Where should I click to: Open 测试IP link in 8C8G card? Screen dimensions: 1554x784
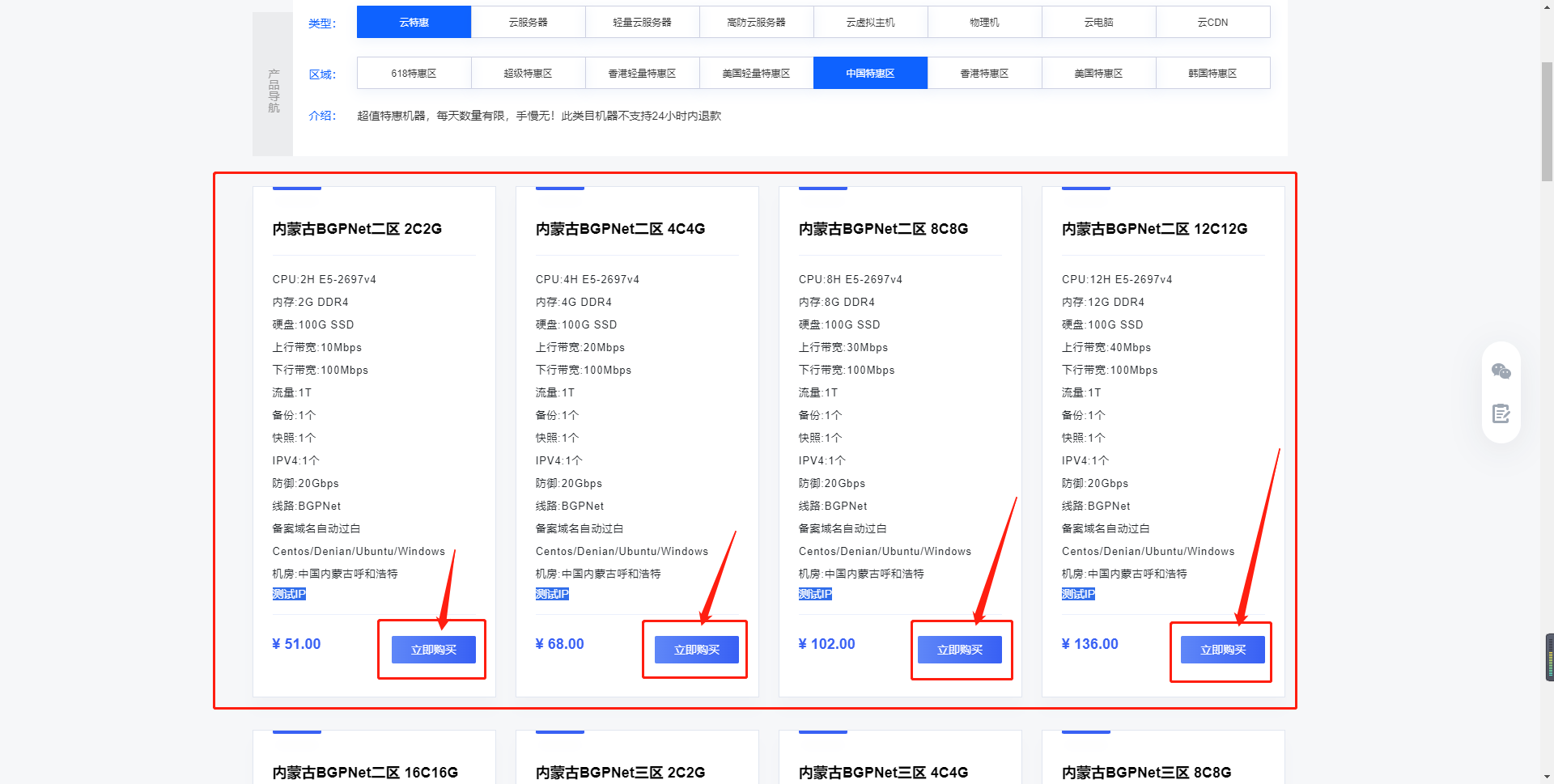point(815,594)
